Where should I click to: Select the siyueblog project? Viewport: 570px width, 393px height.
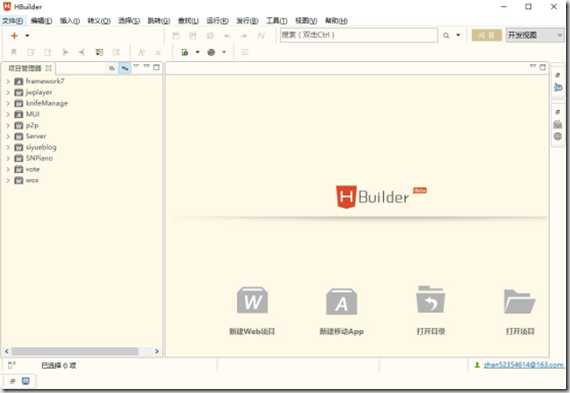tap(41, 147)
